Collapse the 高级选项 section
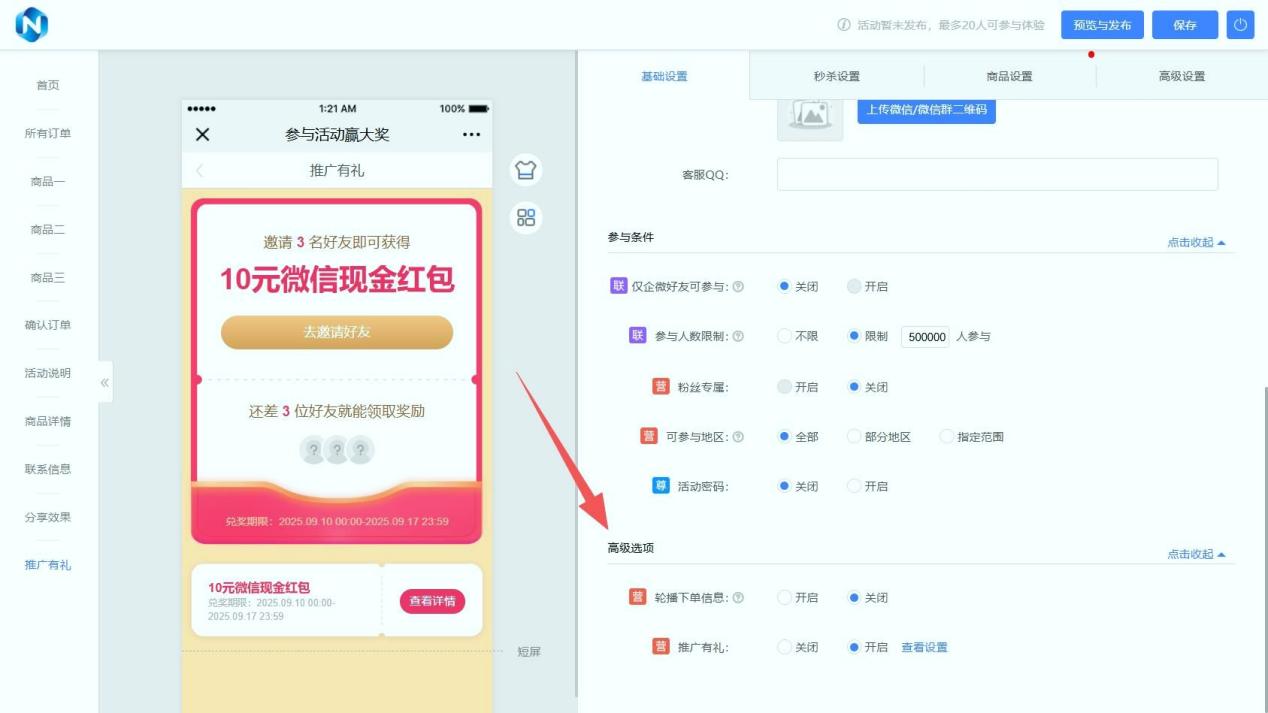 tap(1196, 554)
